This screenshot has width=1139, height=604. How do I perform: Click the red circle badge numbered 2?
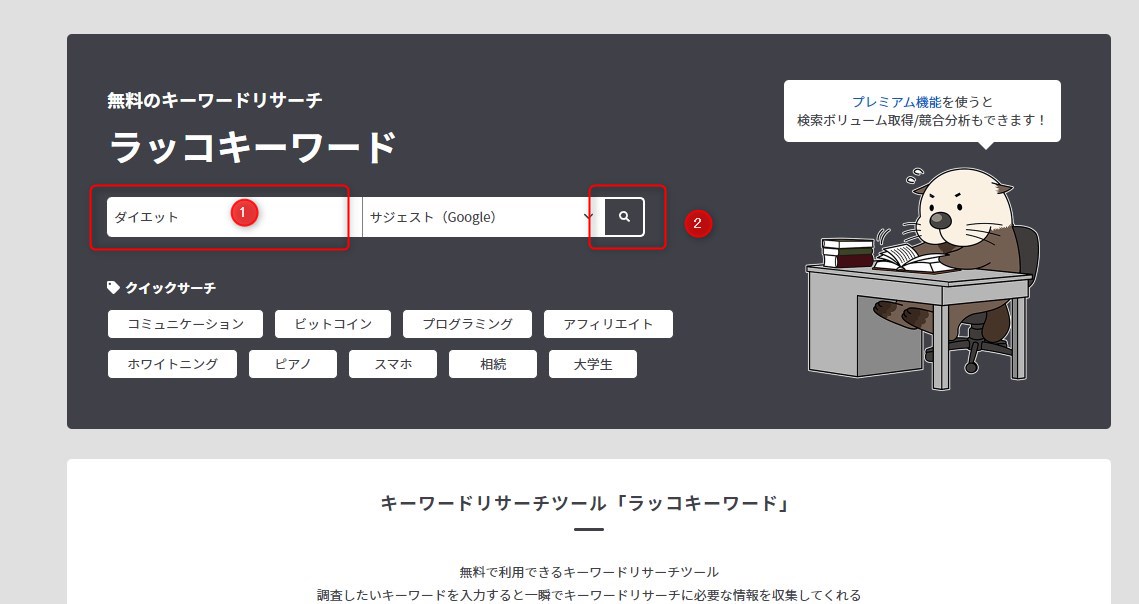point(698,223)
